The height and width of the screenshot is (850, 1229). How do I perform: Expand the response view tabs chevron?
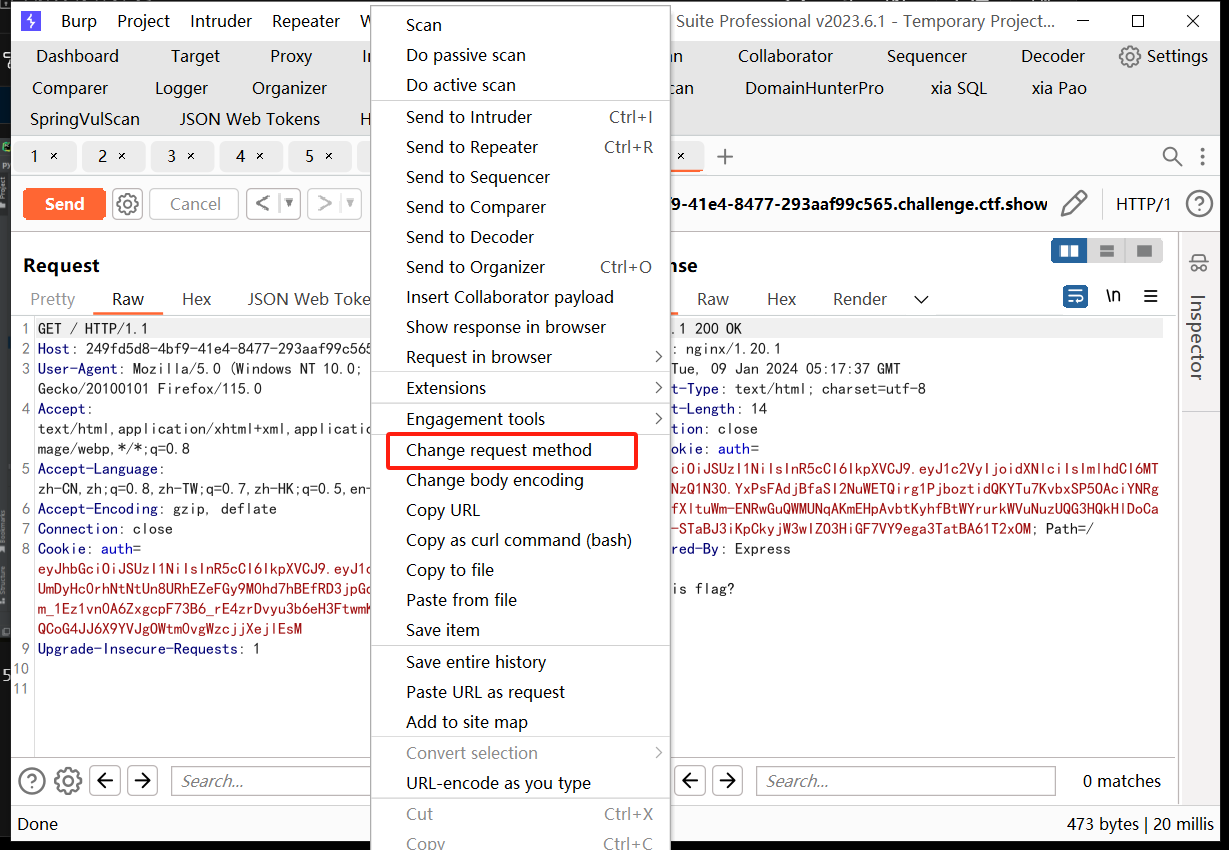[x=921, y=299]
